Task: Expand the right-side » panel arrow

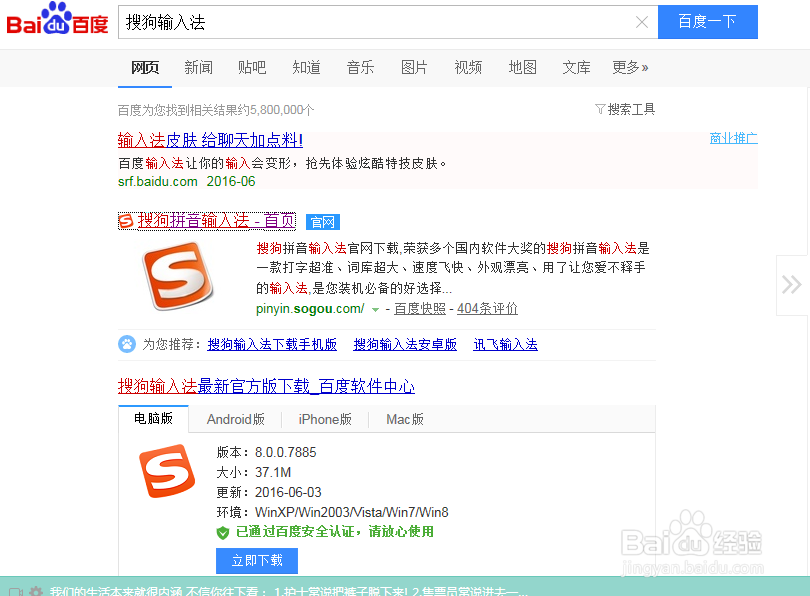Action: (792, 285)
